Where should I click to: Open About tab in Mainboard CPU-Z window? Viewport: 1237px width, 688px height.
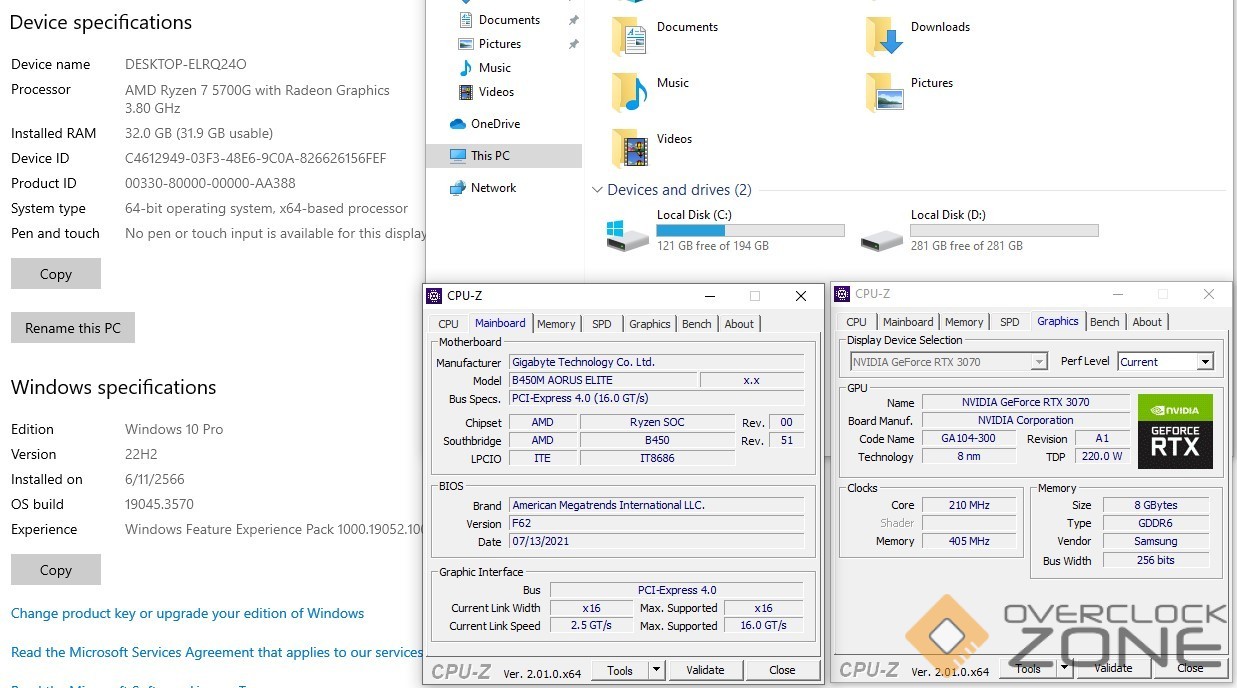[740, 324]
